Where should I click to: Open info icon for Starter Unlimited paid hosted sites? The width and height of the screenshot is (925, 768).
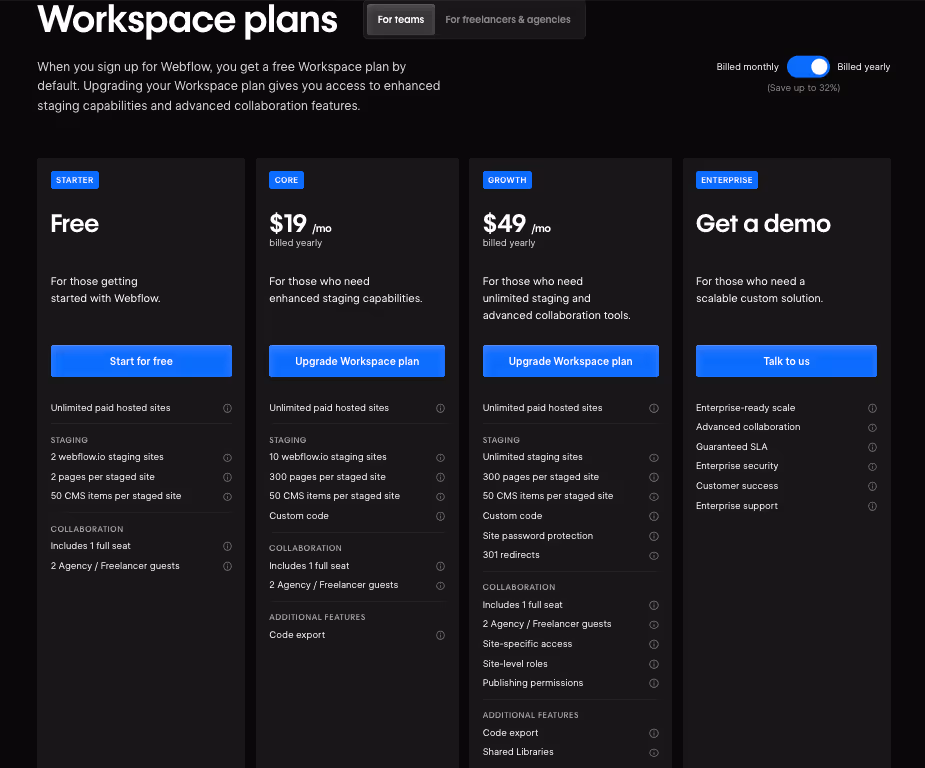click(227, 408)
